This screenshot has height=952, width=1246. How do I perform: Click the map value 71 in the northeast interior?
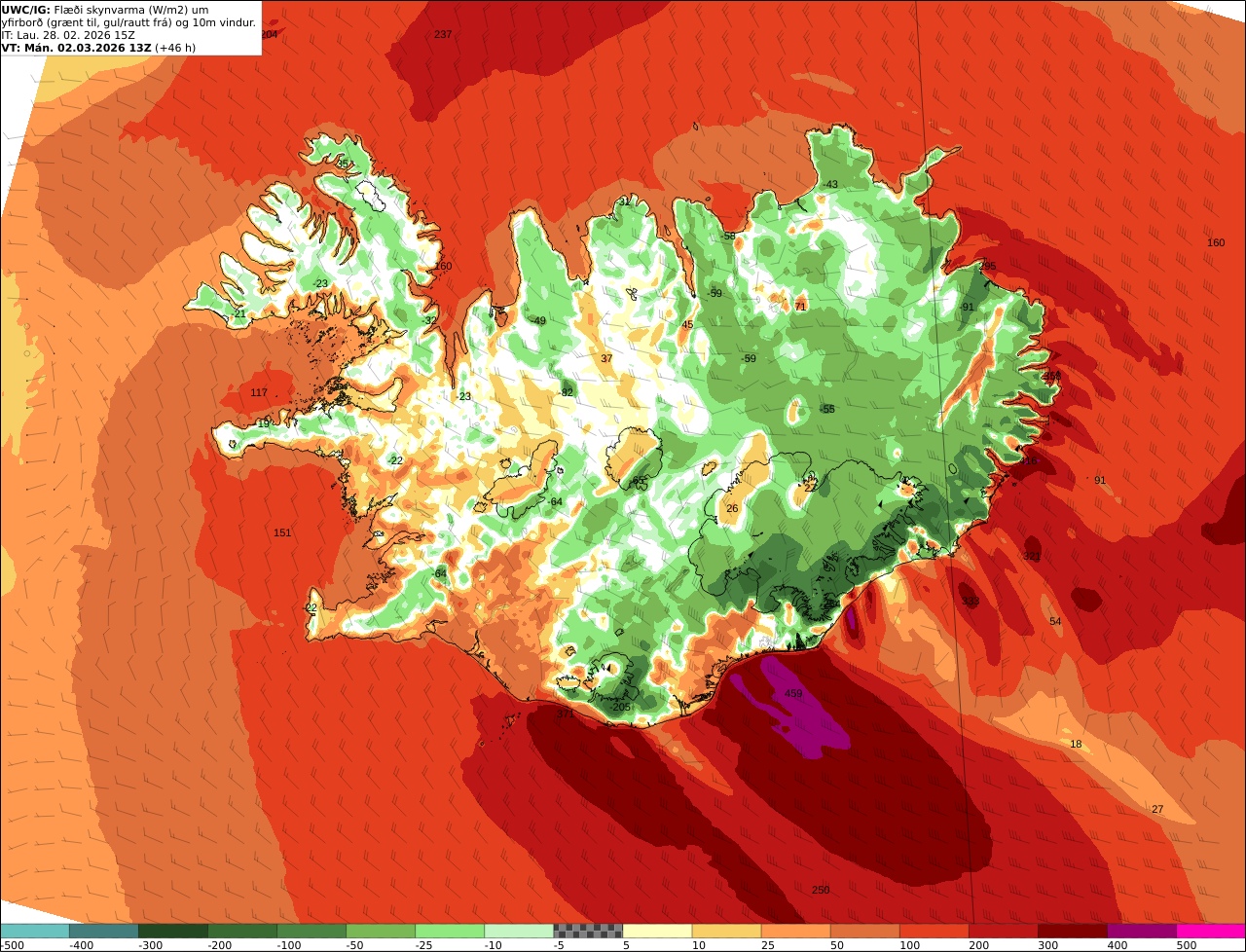click(x=800, y=307)
